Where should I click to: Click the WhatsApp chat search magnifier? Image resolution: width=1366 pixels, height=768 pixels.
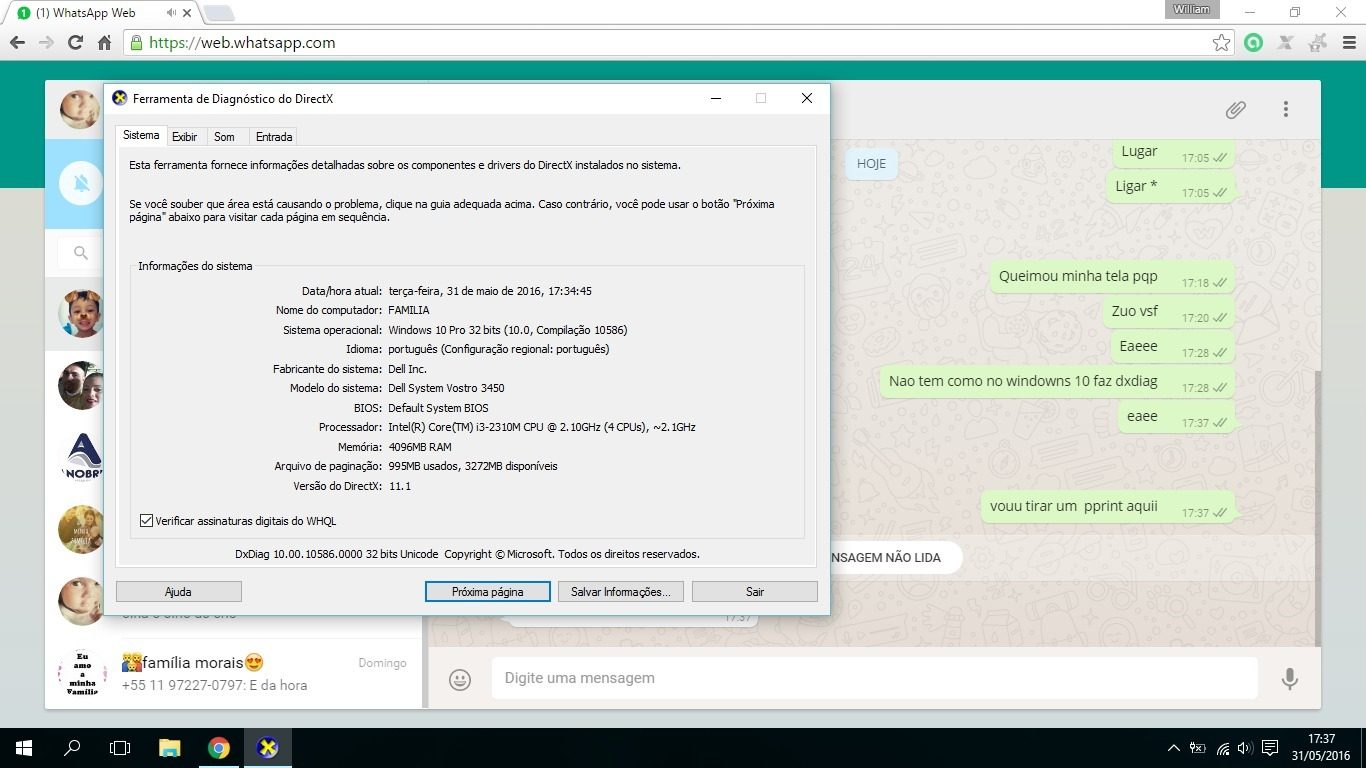point(81,253)
